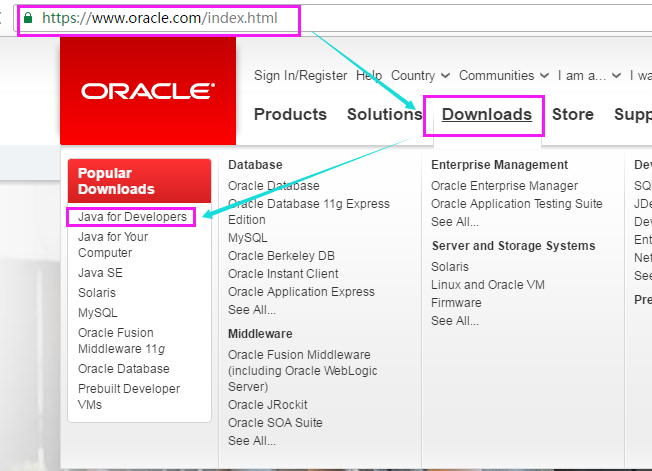Image resolution: width=652 pixels, height=471 pixels.
Task: Click the Popular Downloads header
Action: click(140, 181)
